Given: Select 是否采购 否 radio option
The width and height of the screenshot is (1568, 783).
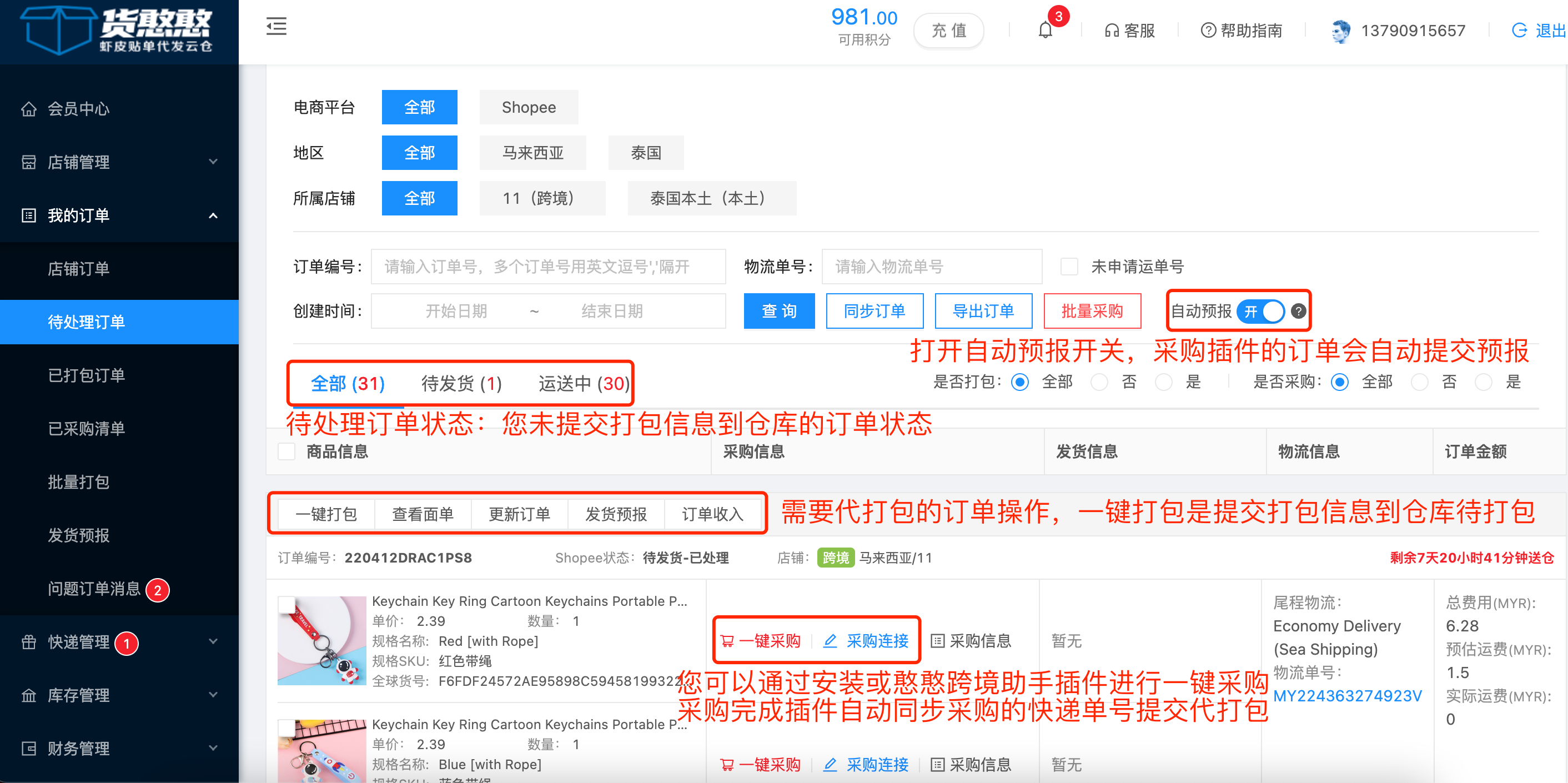Looking at the screenshot, I should click(1420, 383).
